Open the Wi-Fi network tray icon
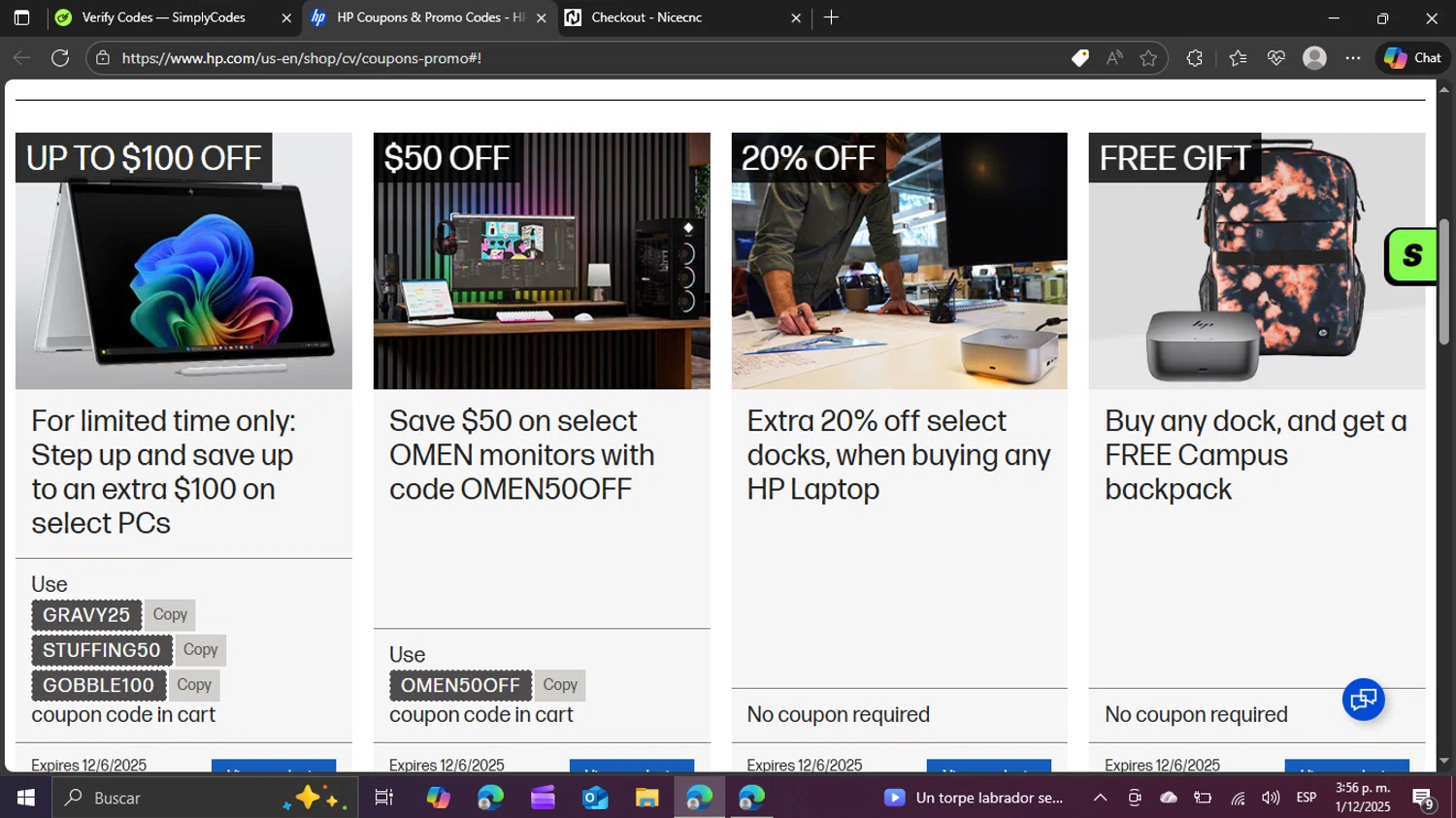The image size is (1456, 818). (x=1239, y=798)
